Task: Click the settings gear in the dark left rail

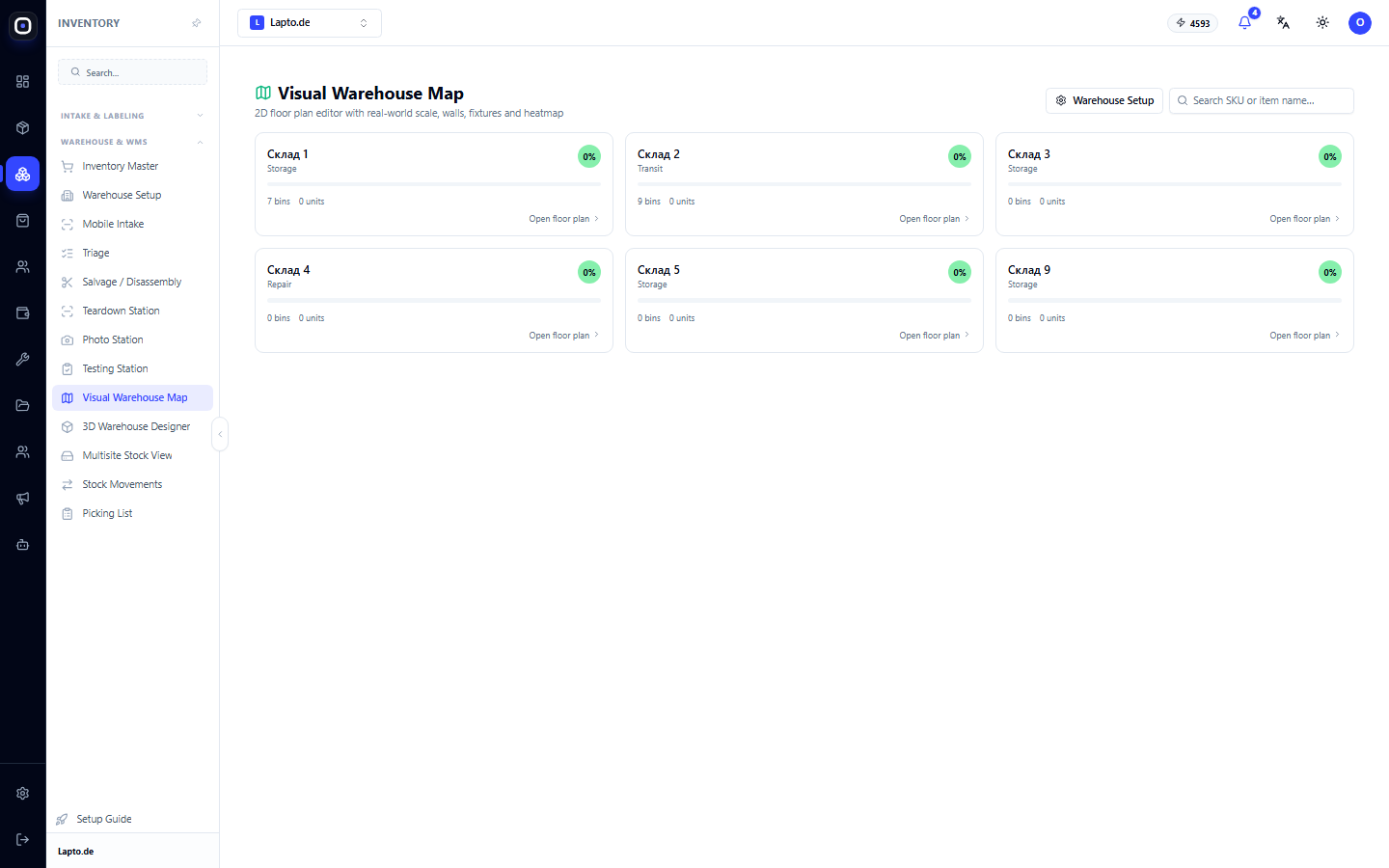Action: (x=22, y=794)
